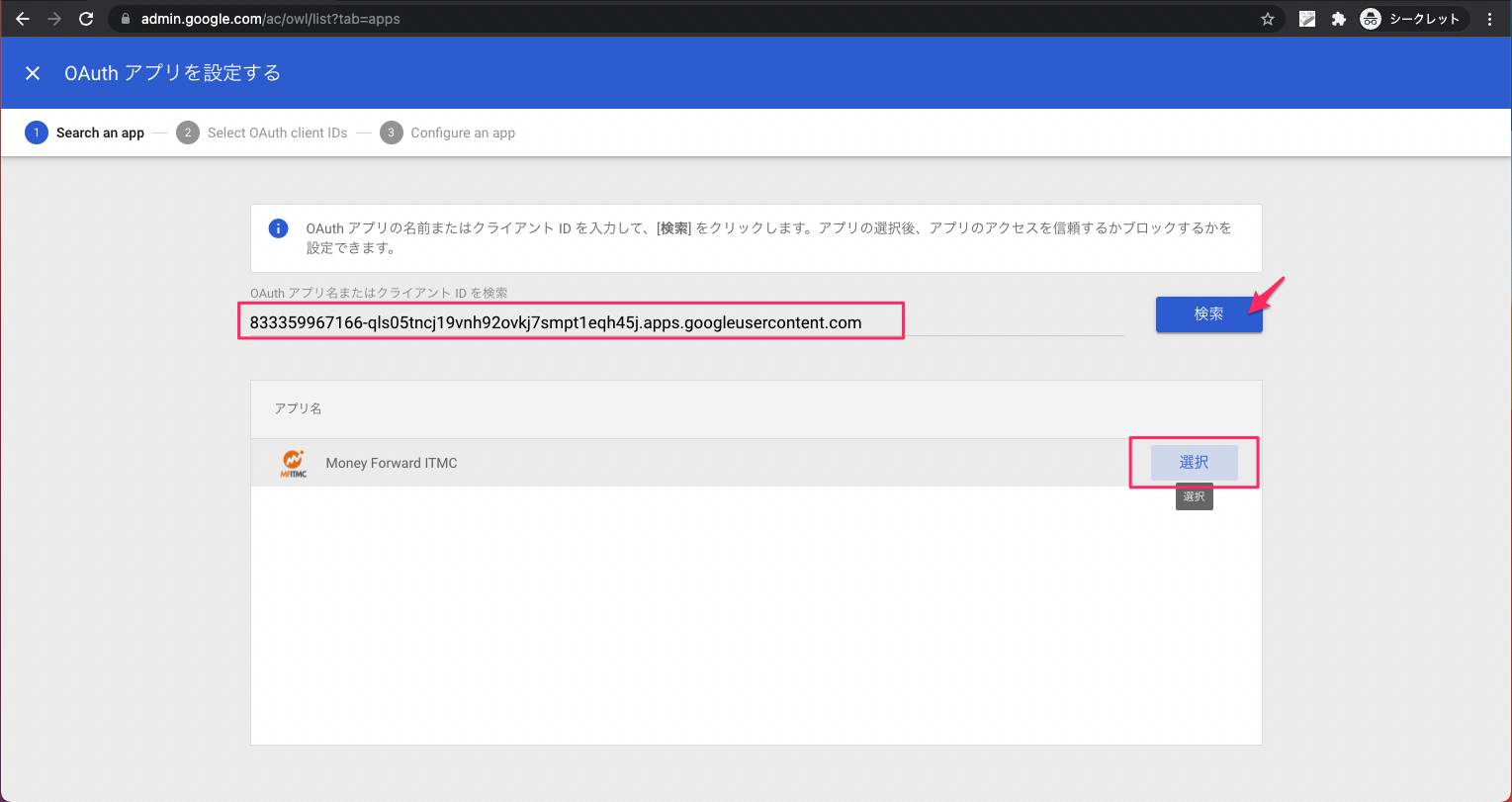Click the Money Forward ITMC app name
1512x802 pixels.
[392, 463]
